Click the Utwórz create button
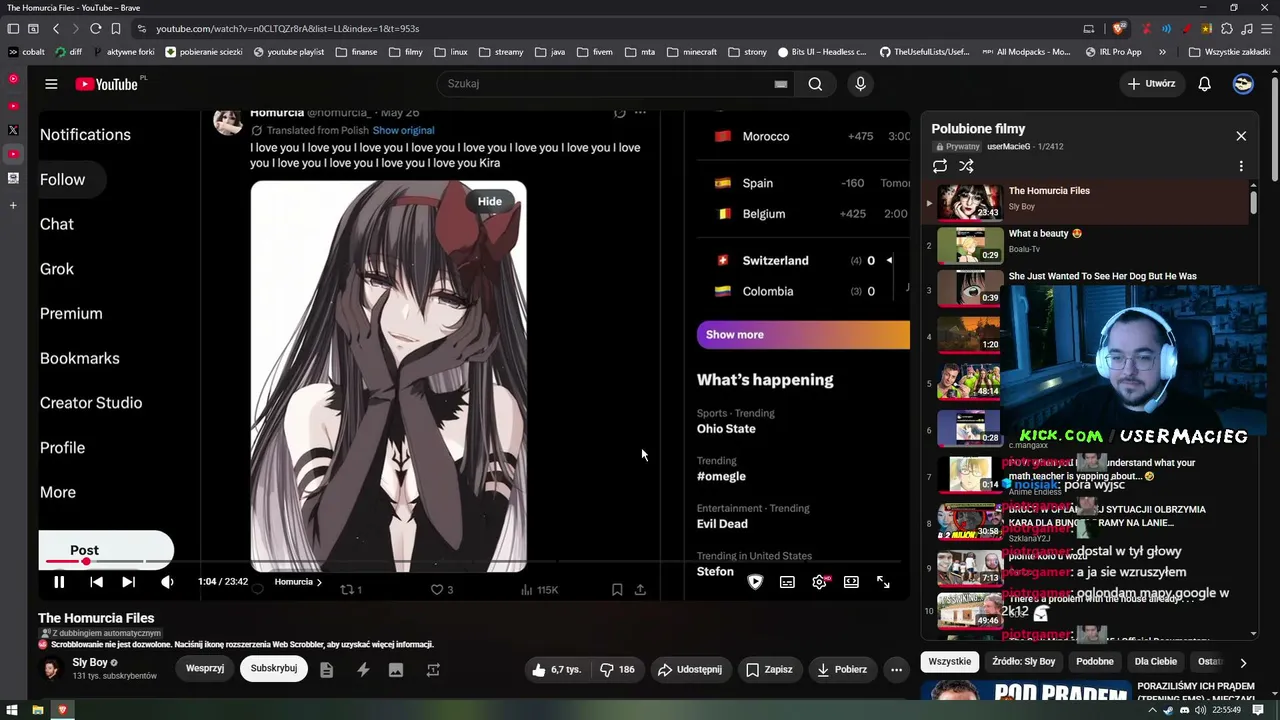 coord(1151,84)
